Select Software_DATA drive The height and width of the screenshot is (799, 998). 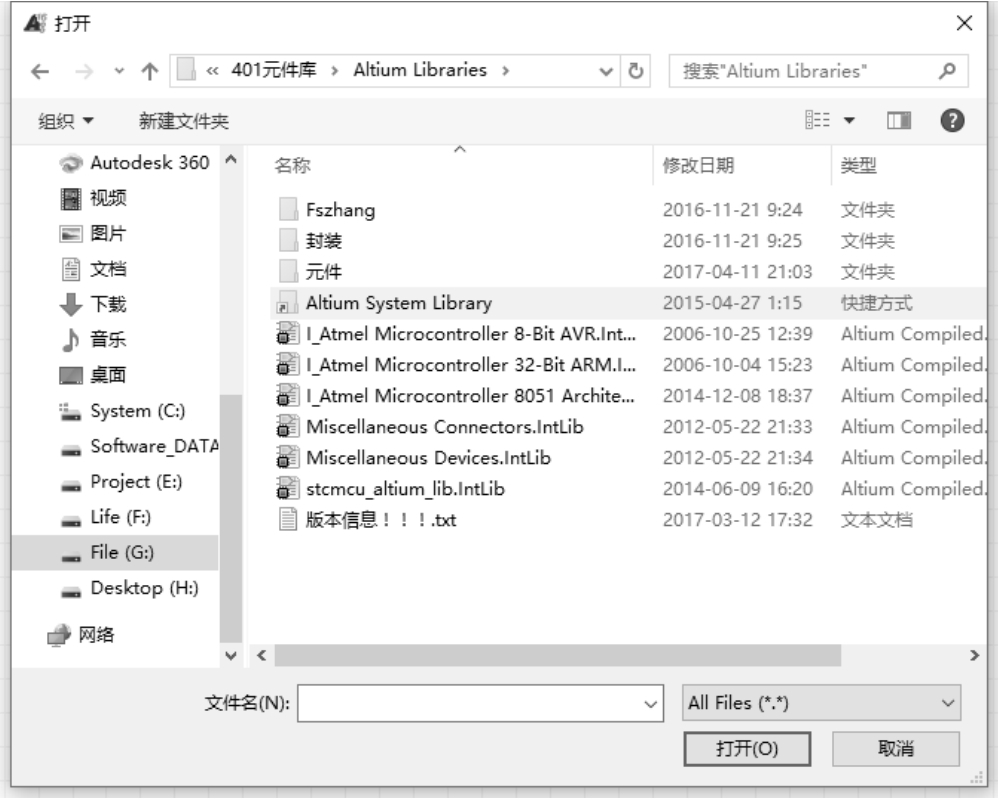click(x=139, y=447)
